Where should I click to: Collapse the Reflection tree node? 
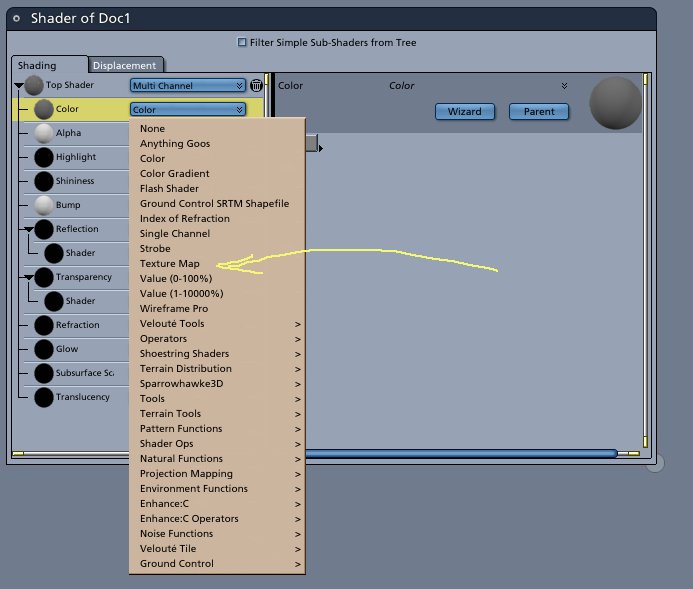pos(29,229)
